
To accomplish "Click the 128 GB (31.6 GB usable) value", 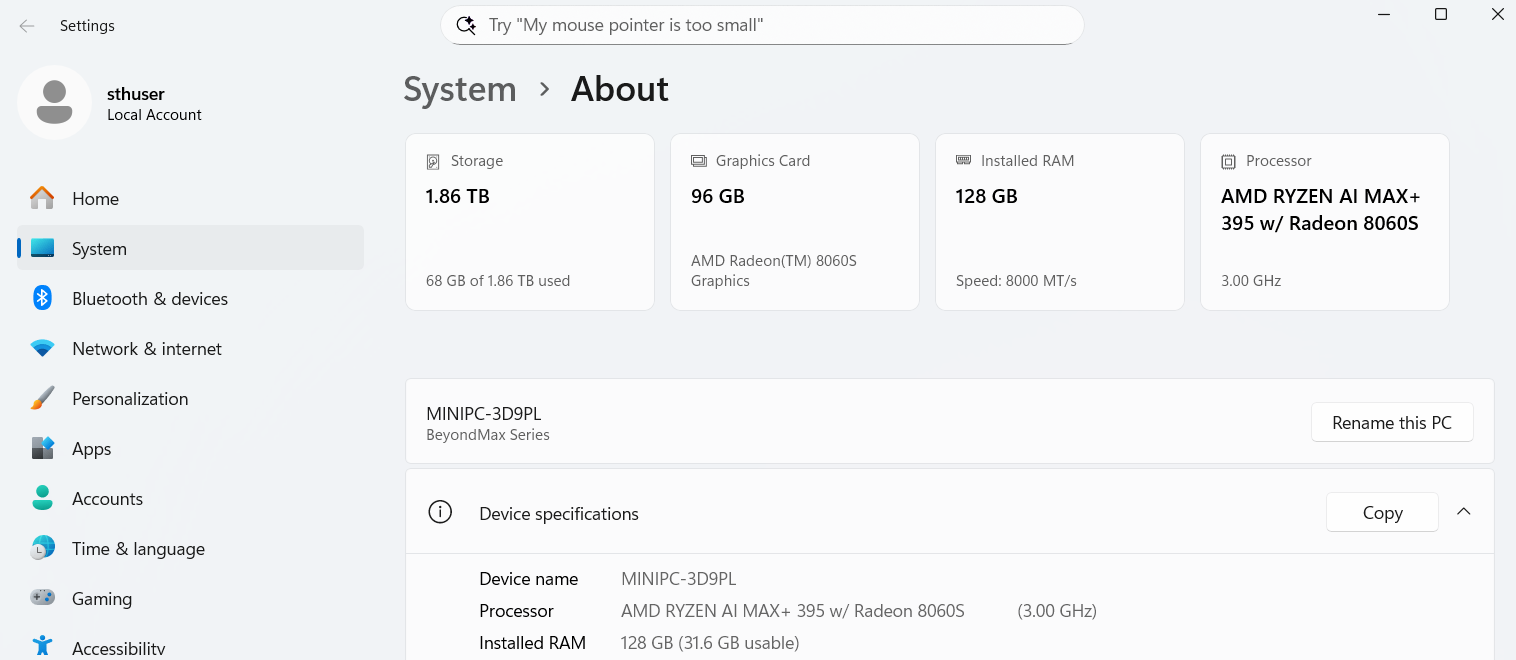I will 710,643.
